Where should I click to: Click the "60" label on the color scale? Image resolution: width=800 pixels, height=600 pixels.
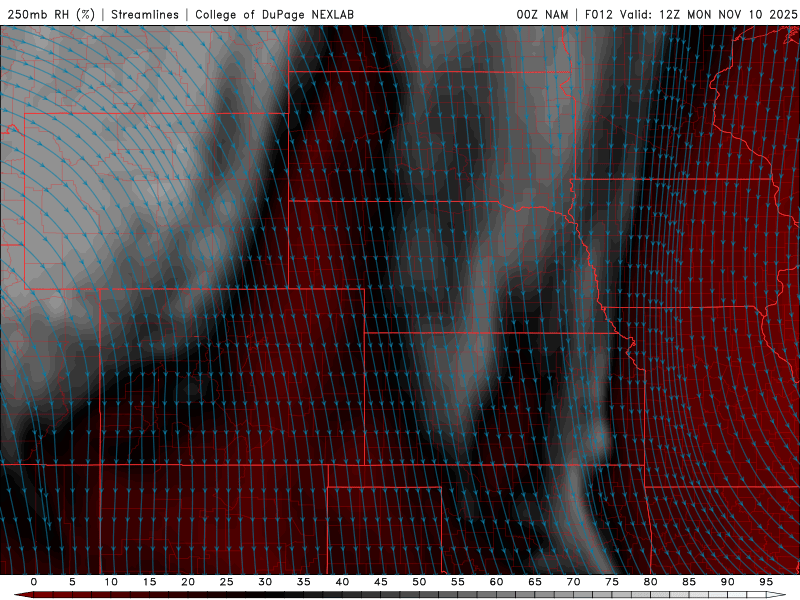click(496, 582)
